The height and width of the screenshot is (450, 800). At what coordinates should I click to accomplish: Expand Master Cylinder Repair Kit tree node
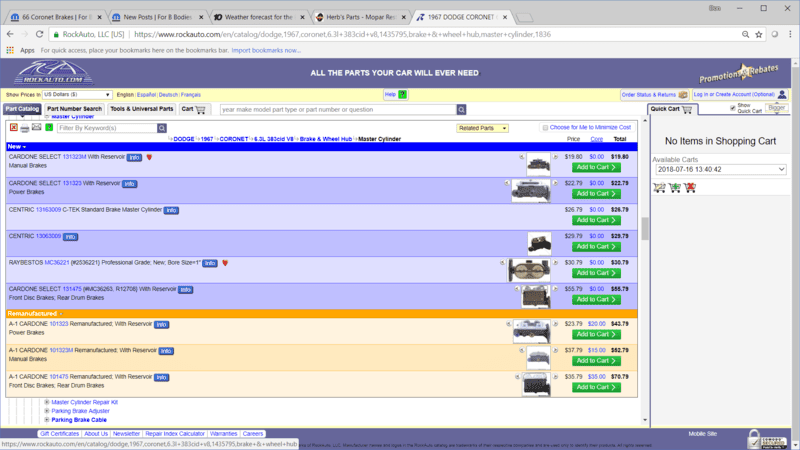coord(47,402)
